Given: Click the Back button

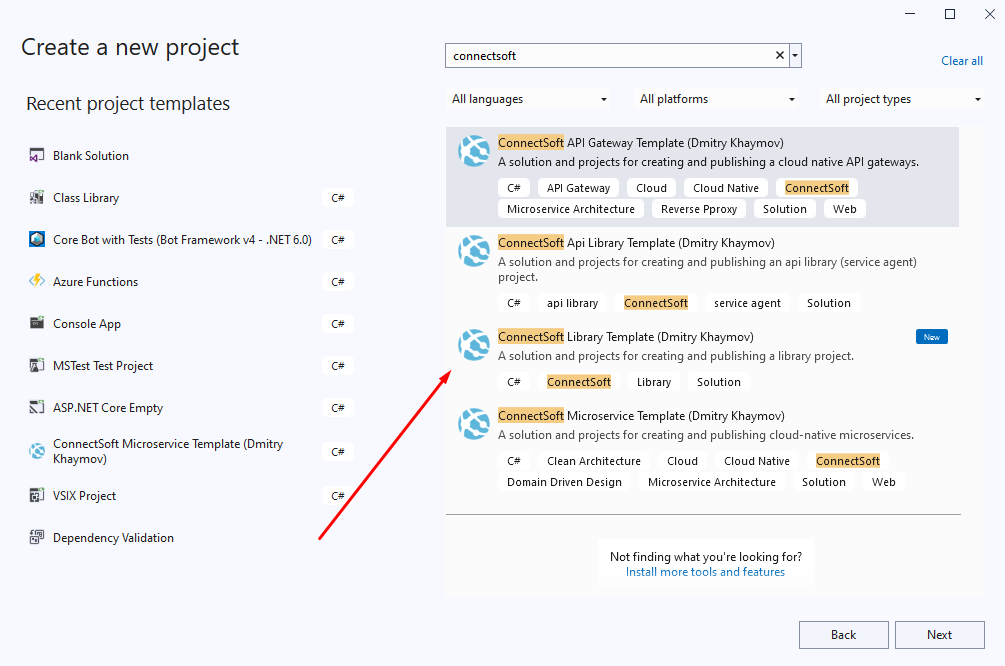Looking at the screenshot, I should tap(843, 634).
